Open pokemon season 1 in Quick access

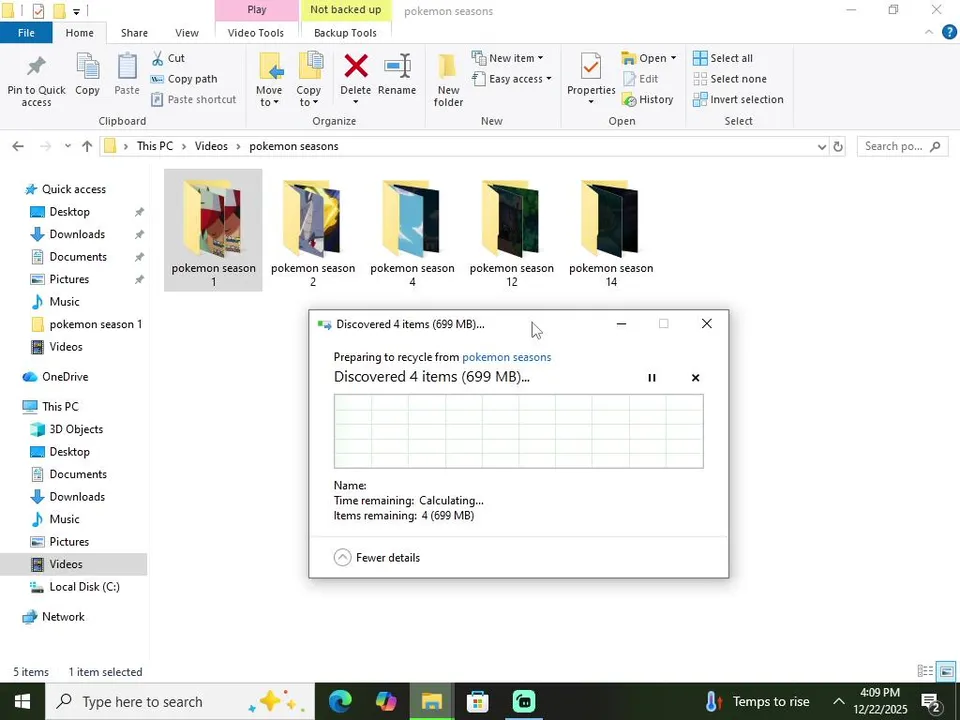point(95,324)
